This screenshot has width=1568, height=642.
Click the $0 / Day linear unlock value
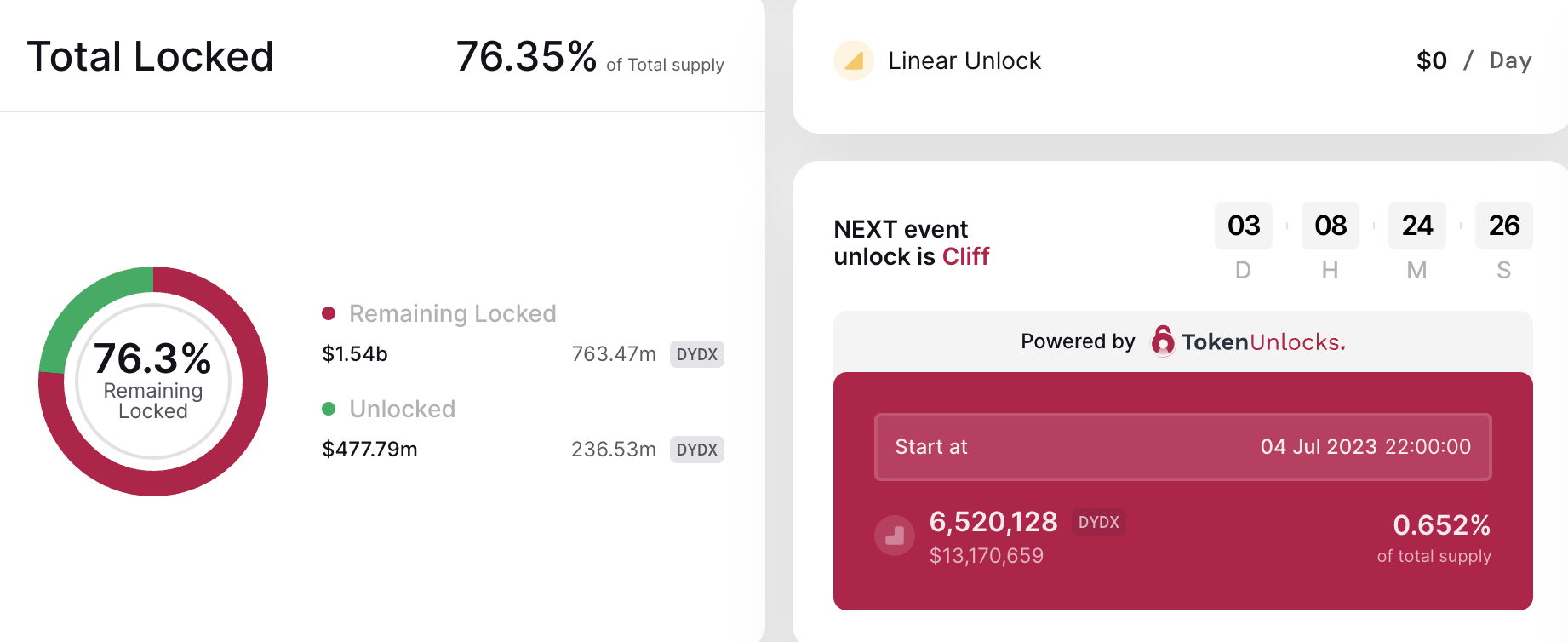pos(1474,60)
